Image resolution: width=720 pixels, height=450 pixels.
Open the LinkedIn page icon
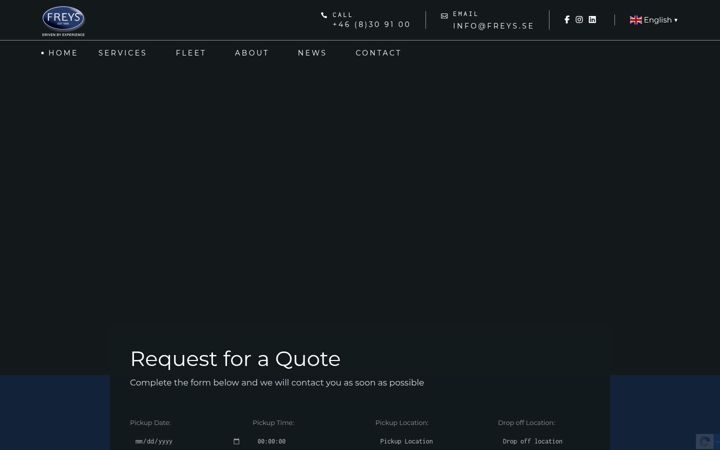coord(592,20)
